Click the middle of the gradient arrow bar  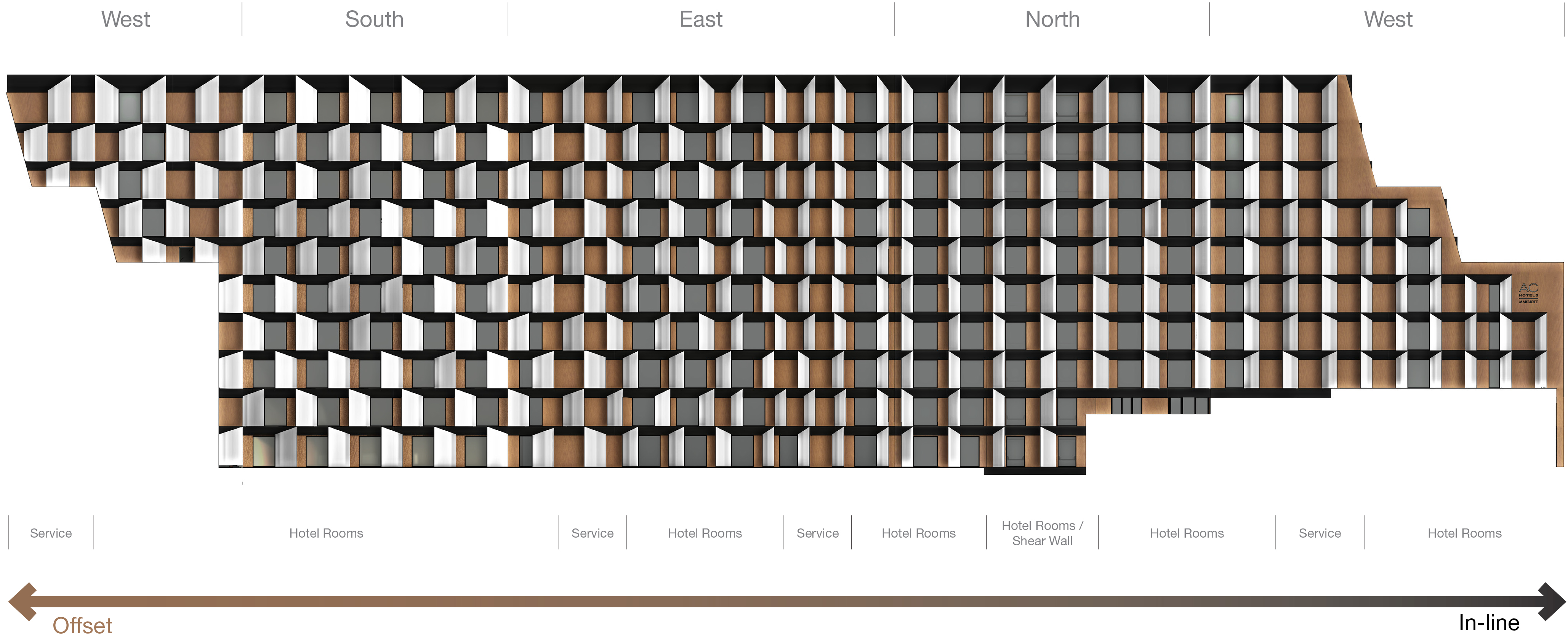[x=785, y=601]
